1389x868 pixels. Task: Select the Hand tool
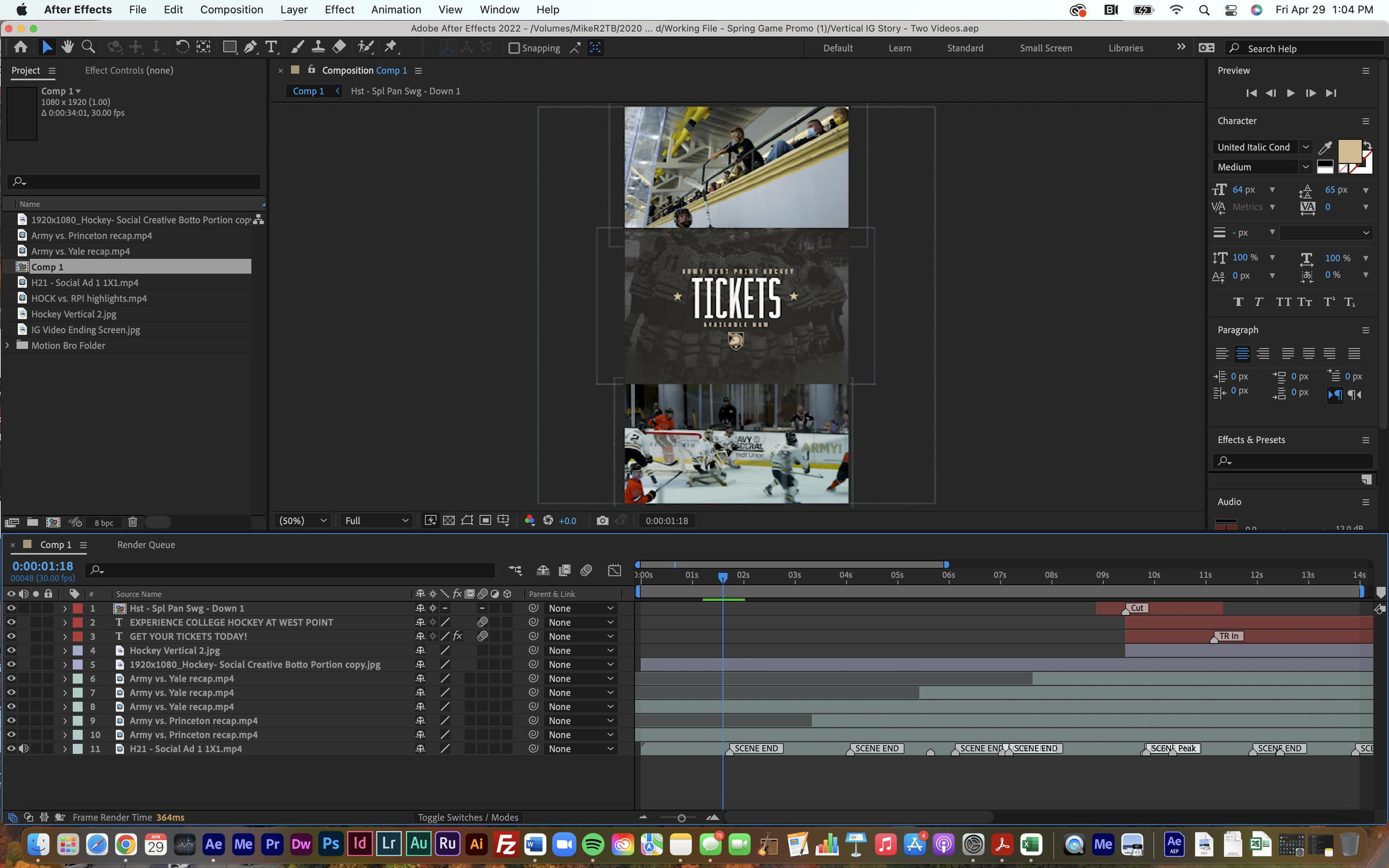click(x=67, y=47)
